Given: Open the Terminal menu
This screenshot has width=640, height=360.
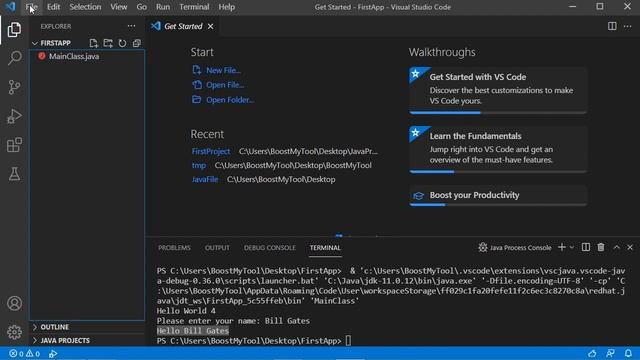Looking at the screenshot, I should coord(194,7).
